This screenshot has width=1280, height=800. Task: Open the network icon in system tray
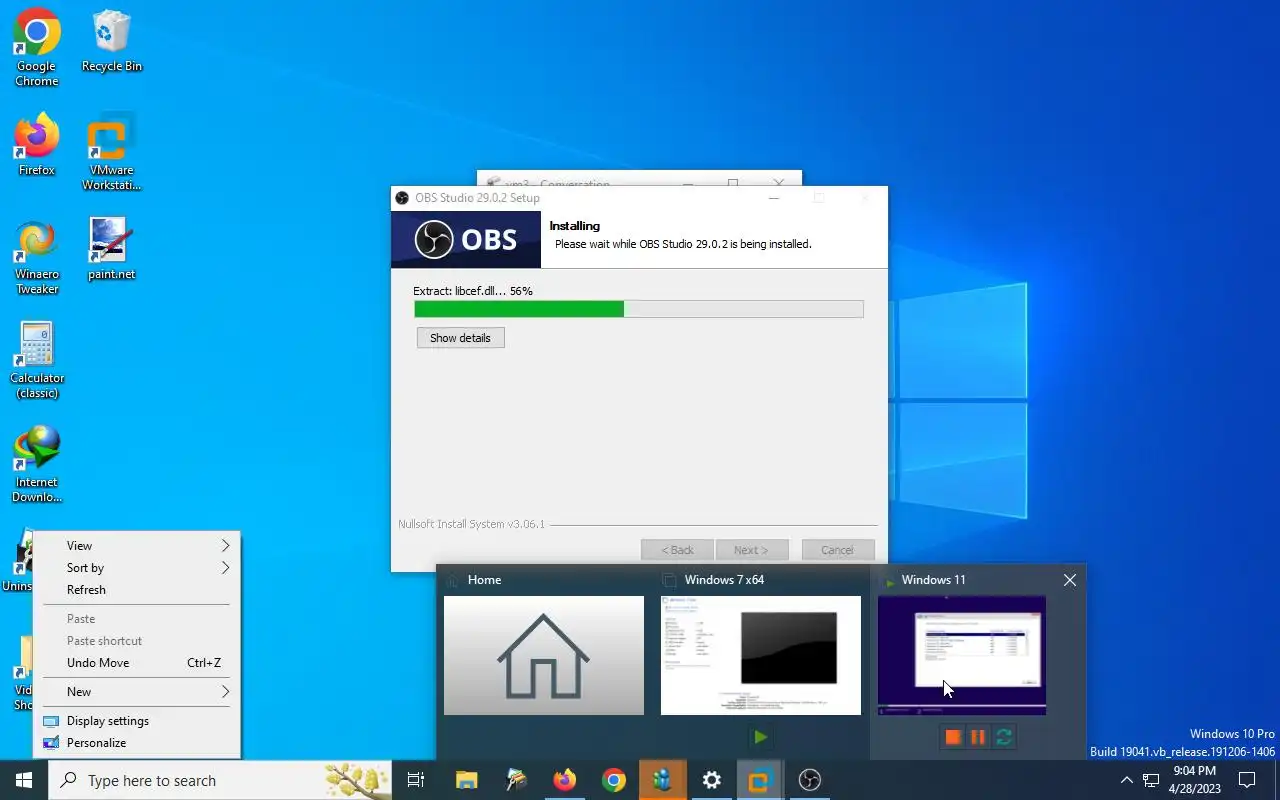coord(1151,780)
